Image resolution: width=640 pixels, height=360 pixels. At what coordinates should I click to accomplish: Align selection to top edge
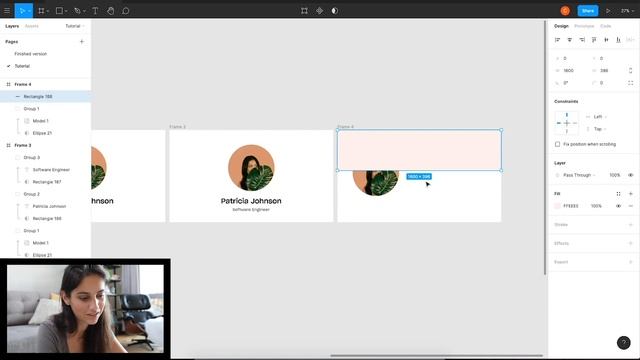tap(594, 40)
